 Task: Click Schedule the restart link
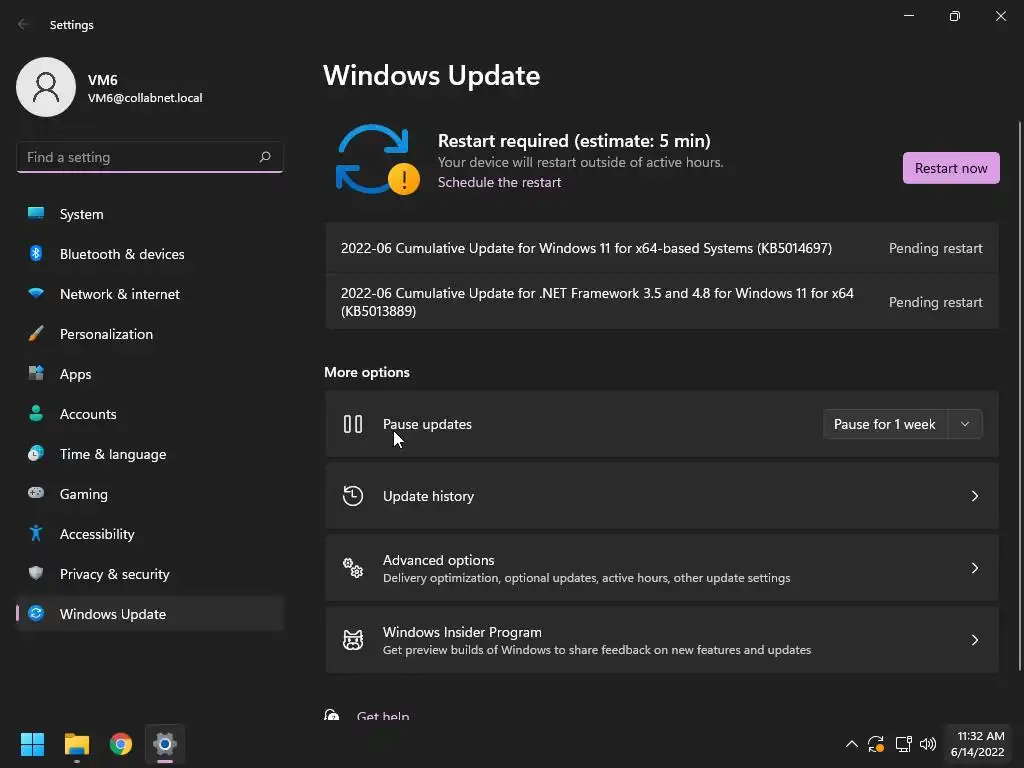coord(499,182)
